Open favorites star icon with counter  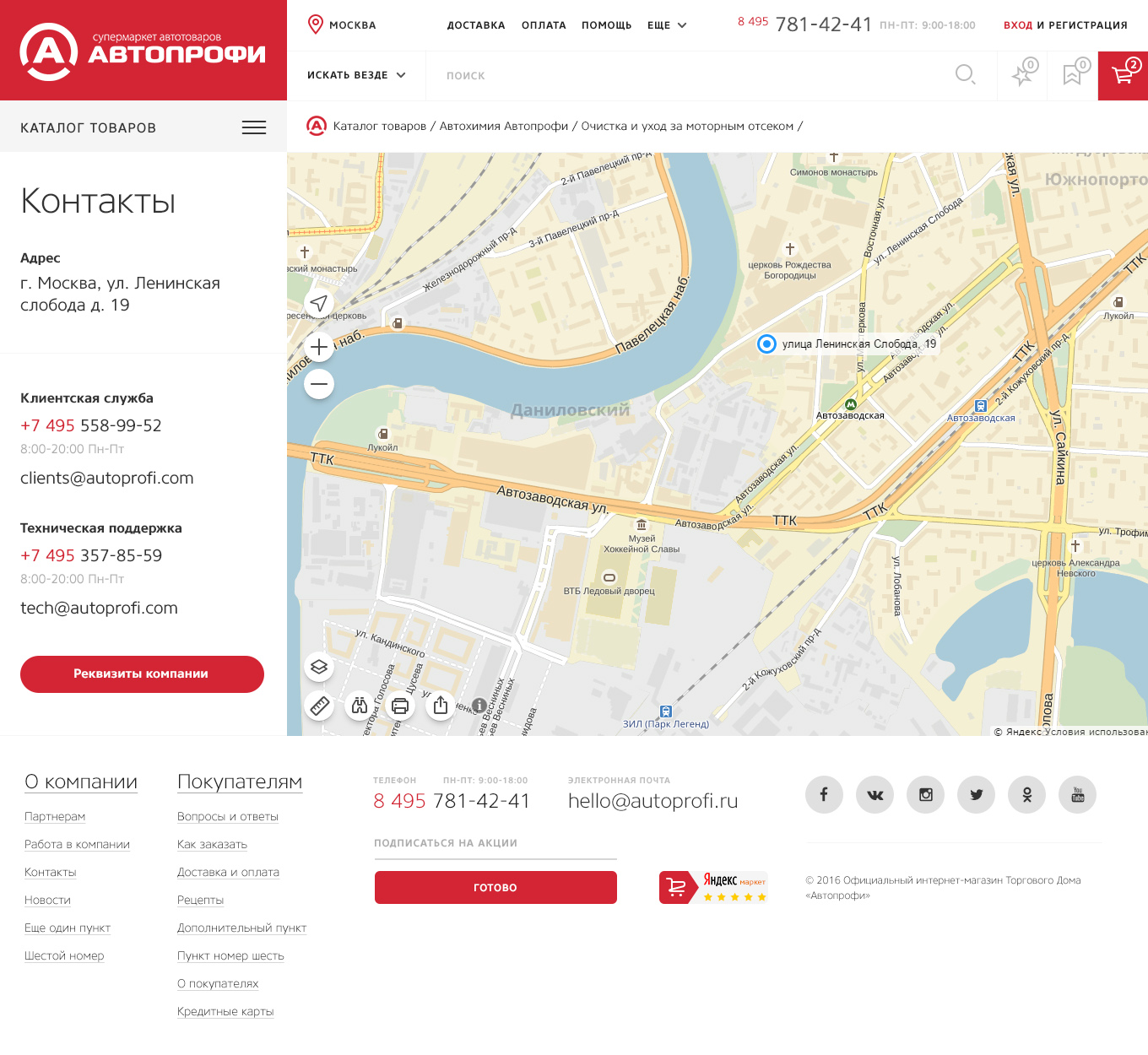[x=1024, y=73]
